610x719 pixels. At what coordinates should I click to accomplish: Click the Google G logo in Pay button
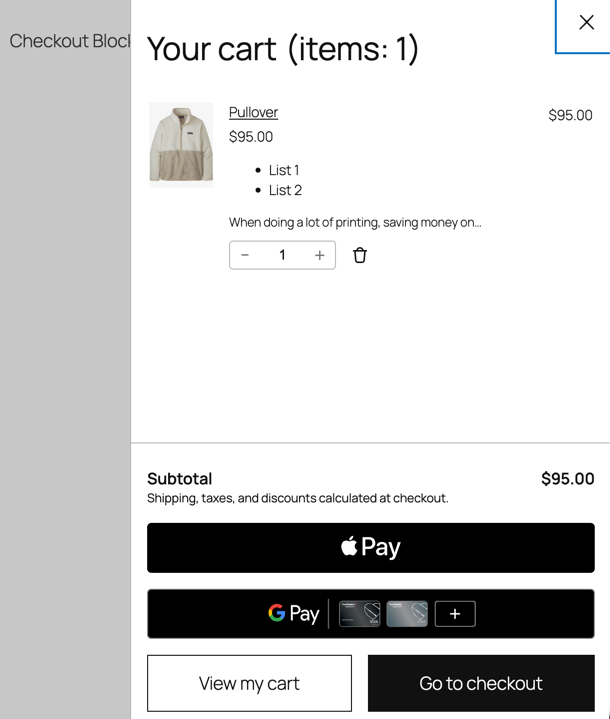pyautogui.click(x=277, y=613)
